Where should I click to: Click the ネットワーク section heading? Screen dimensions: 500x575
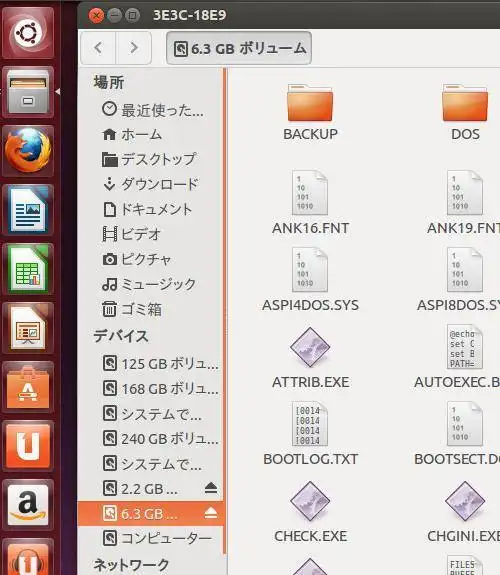point(131,565)
